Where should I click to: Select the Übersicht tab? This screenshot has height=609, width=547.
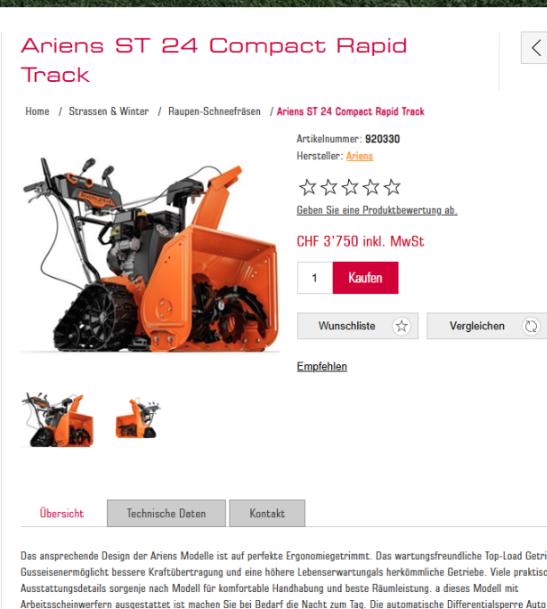coord(62,513)
